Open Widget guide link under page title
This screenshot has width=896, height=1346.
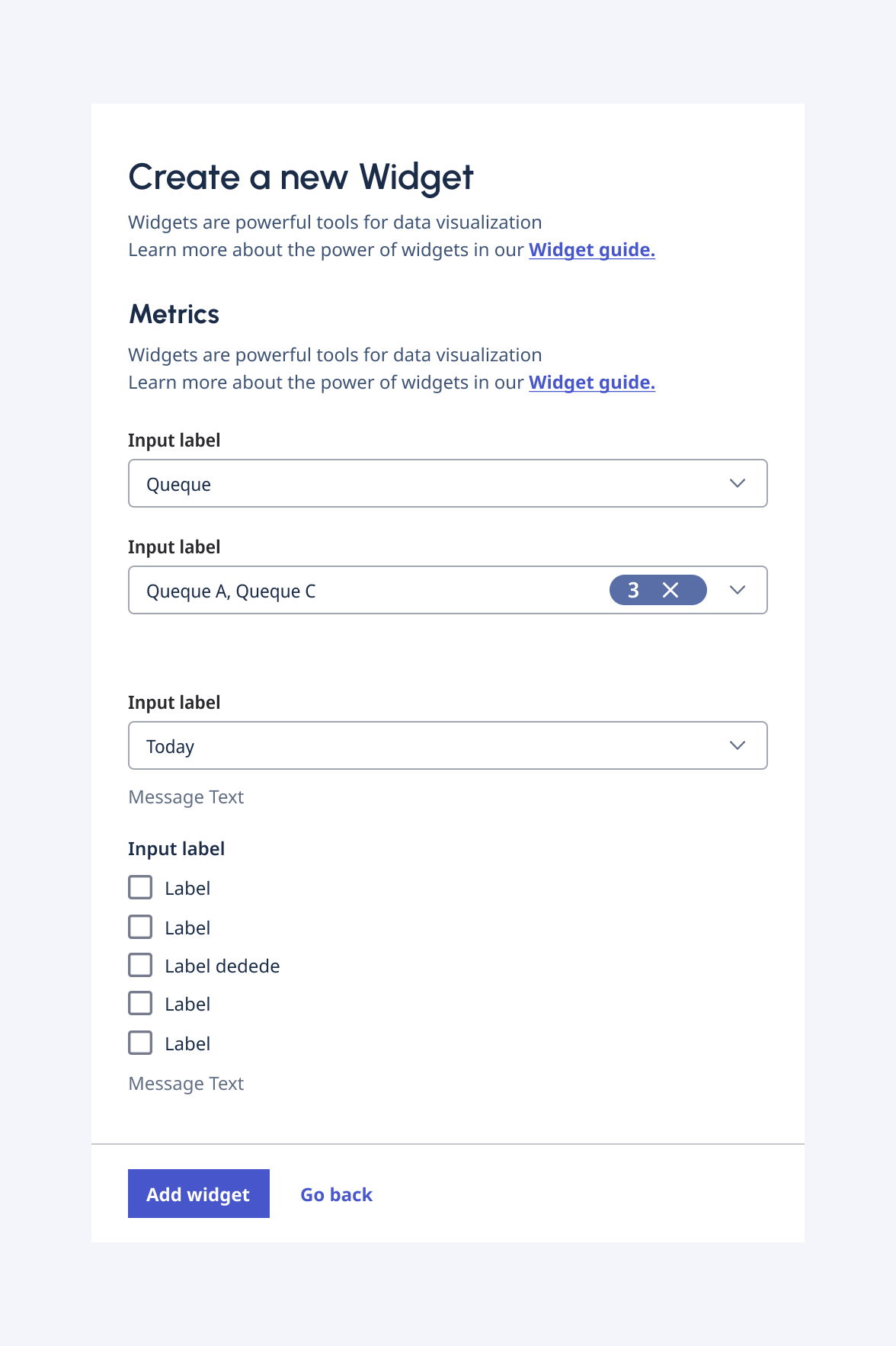pyautogui.click(x=592, y=250)
